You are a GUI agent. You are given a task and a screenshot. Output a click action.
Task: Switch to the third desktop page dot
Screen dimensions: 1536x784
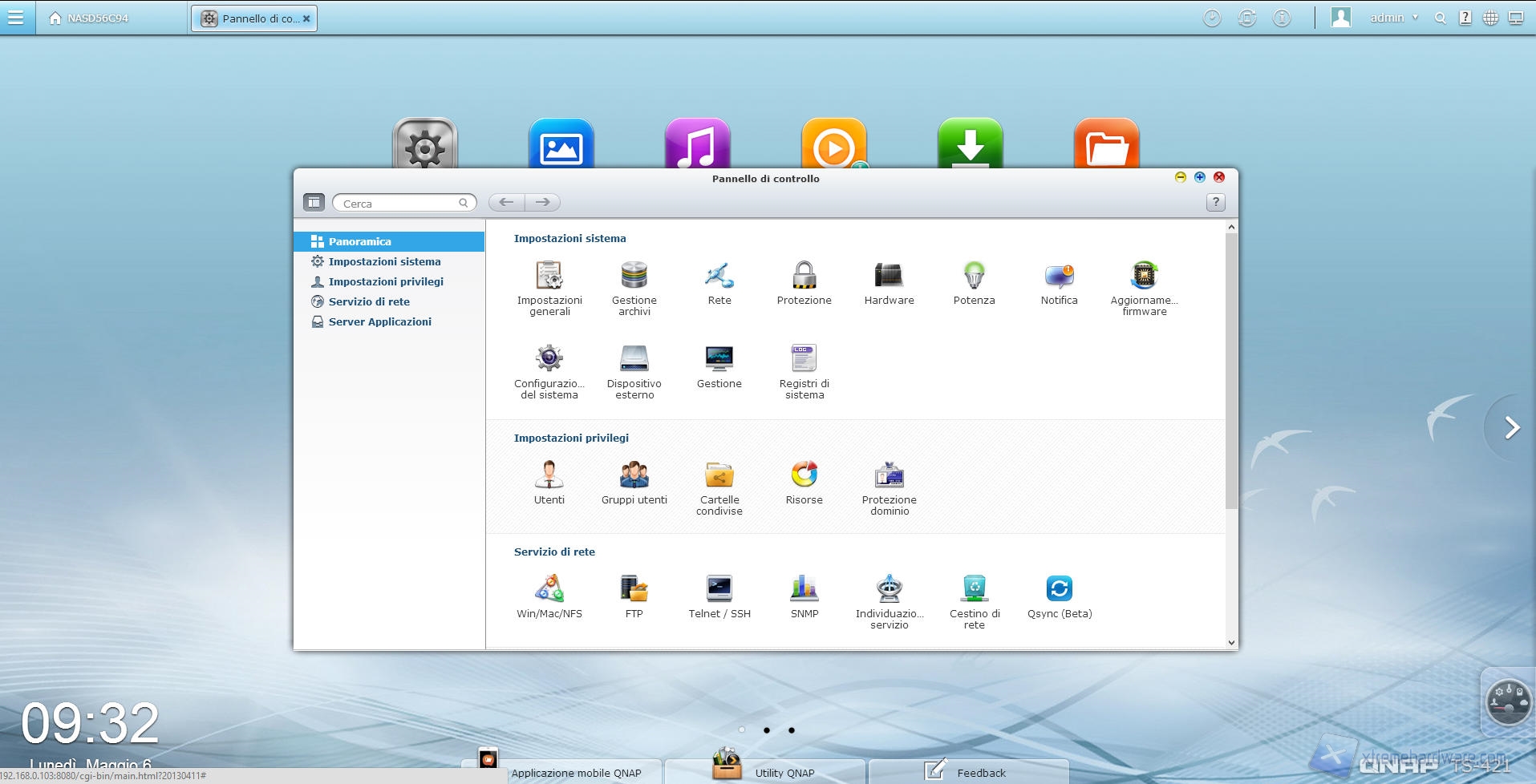(792, 730)
